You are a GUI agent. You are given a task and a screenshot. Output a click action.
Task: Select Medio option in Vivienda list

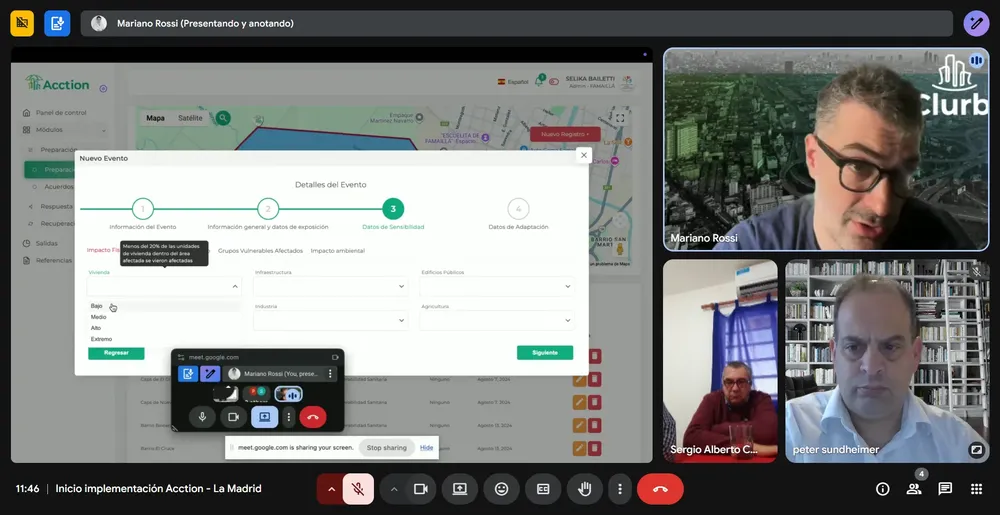99,317
